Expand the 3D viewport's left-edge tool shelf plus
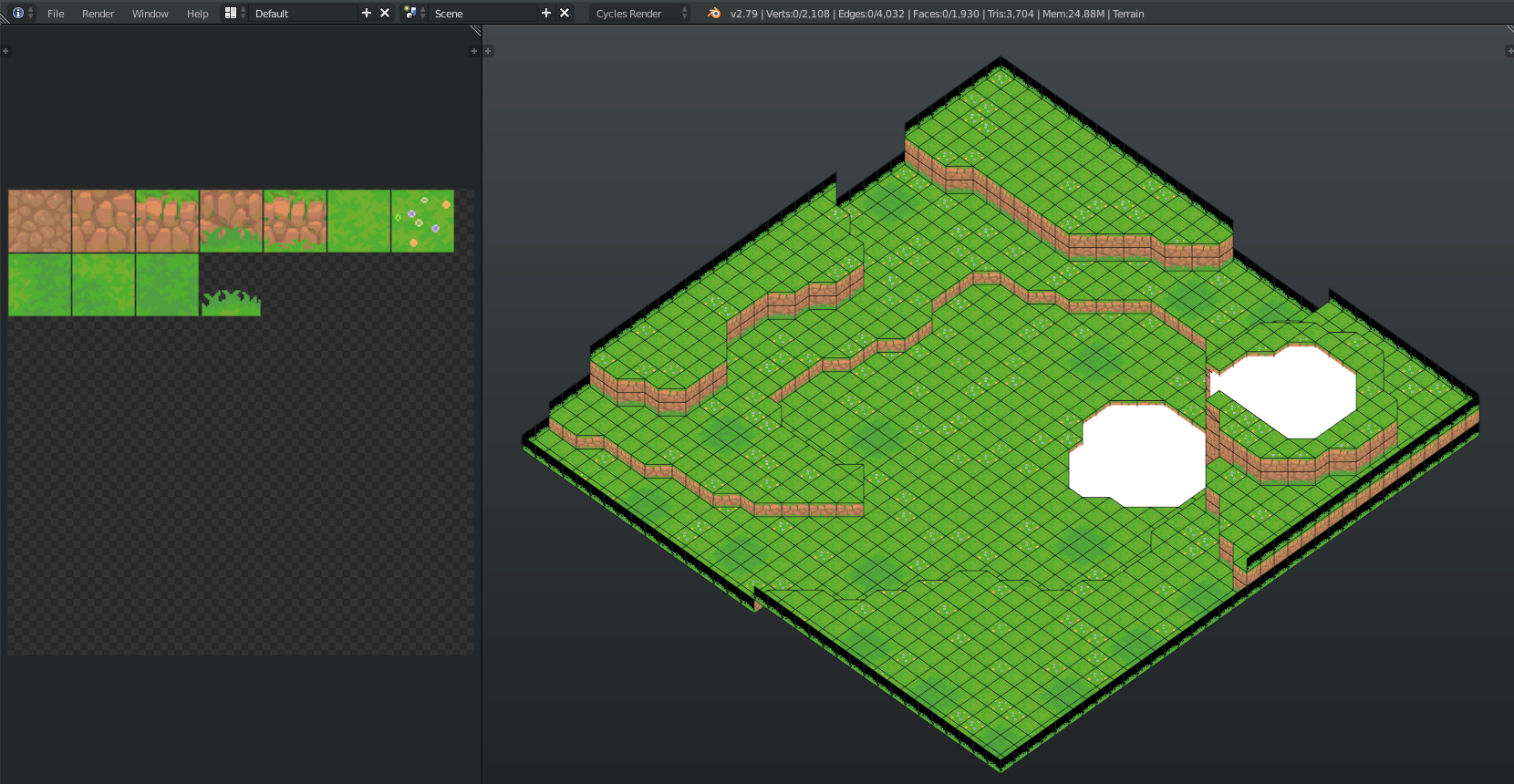 point(488,51)
